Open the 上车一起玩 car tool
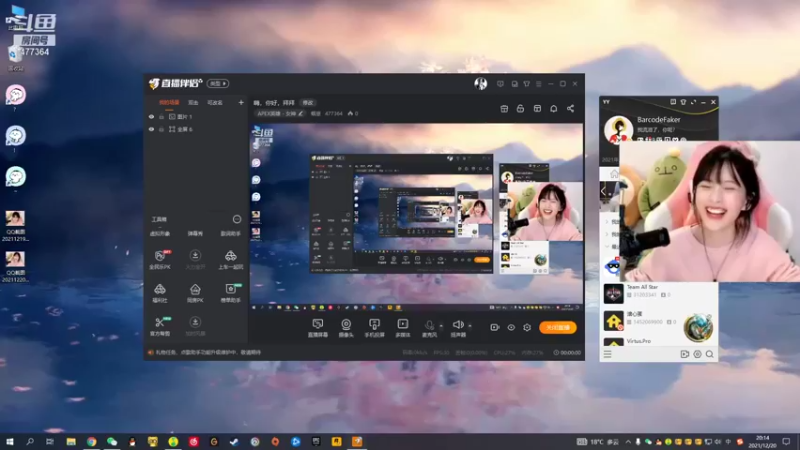The width and height of the screenshot is (800, 450). 231,259
